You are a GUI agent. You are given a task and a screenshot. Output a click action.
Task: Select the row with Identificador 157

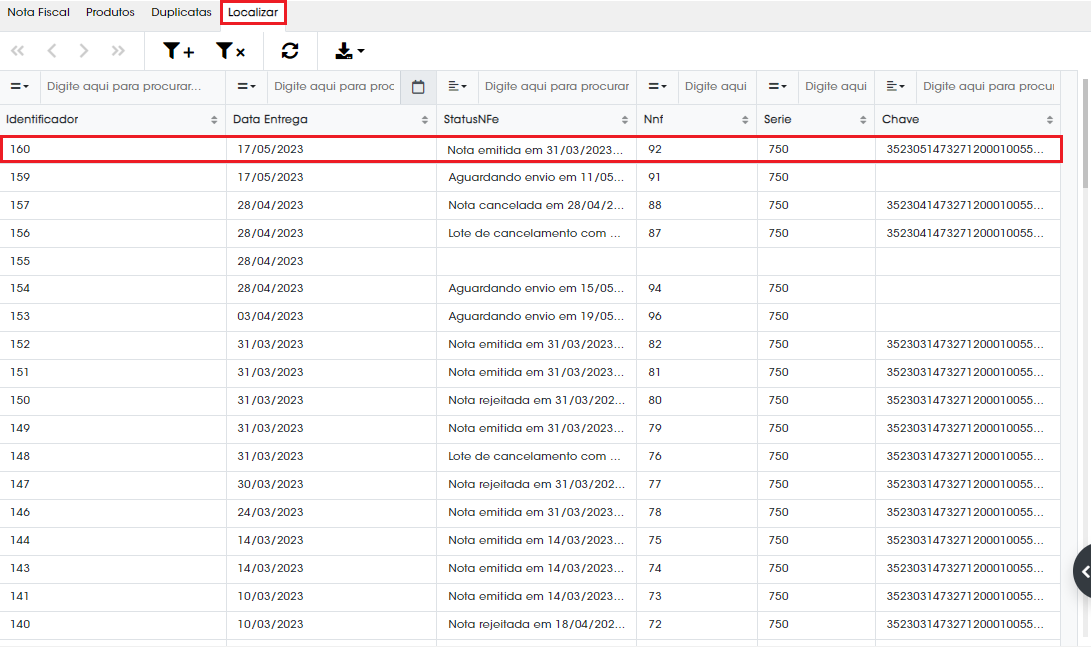click(531, 205)
